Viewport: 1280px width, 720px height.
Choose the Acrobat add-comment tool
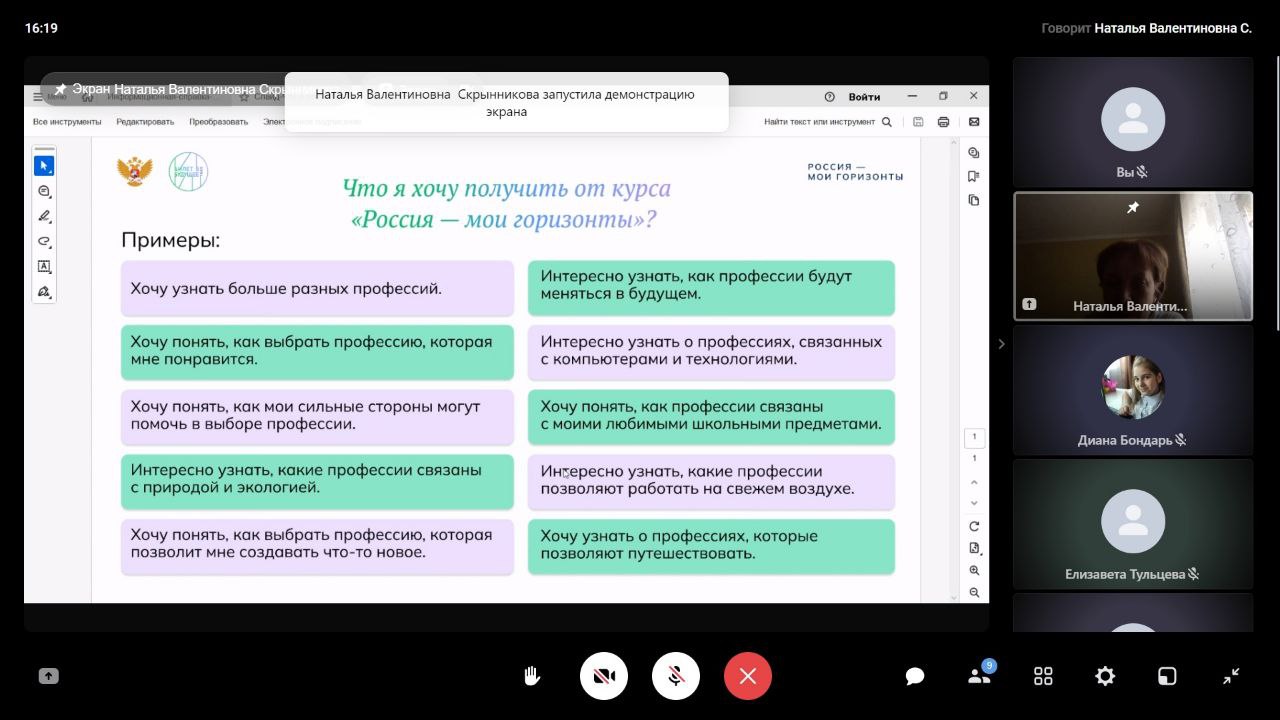(44, 191)
